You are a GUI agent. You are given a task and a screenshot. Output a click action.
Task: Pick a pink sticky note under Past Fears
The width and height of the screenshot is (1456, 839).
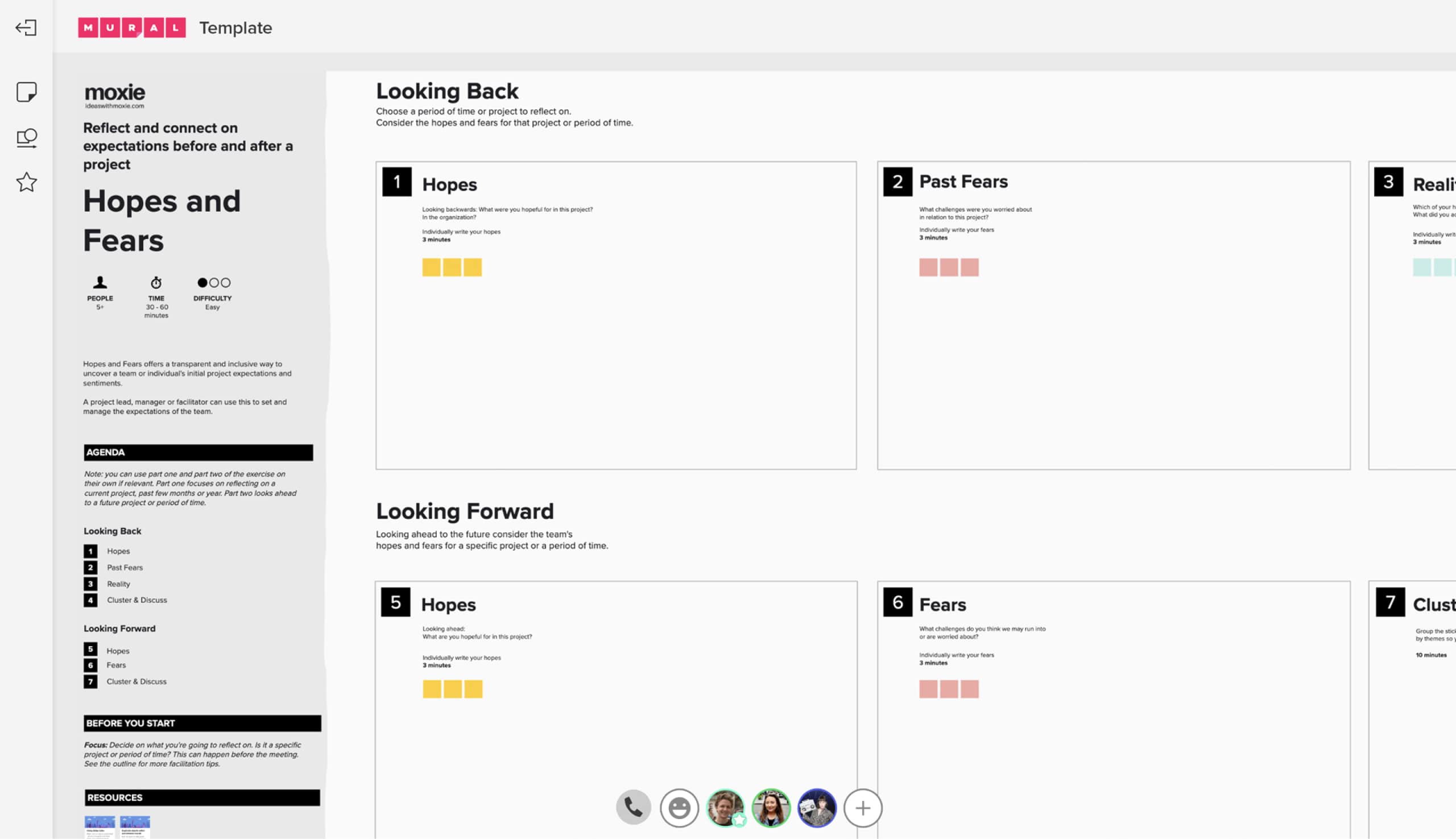pos(948,267)
